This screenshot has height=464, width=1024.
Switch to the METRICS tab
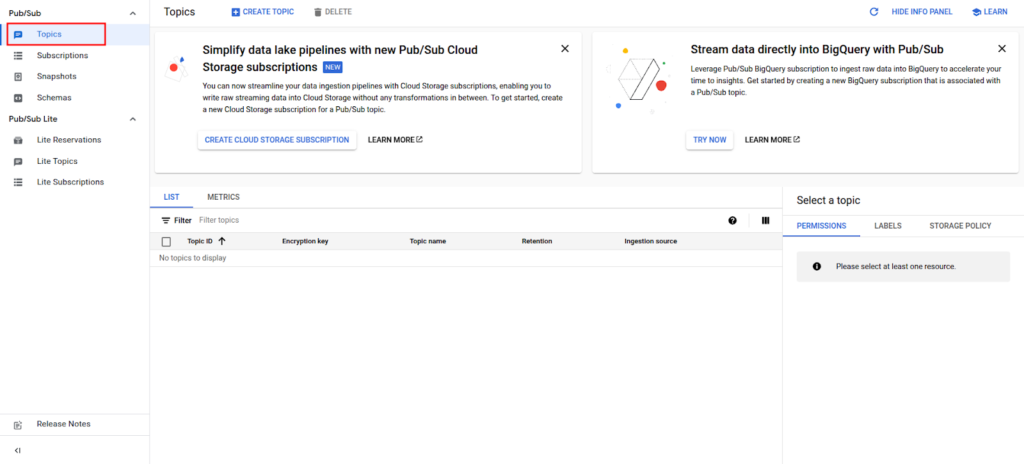pos(223,197)
